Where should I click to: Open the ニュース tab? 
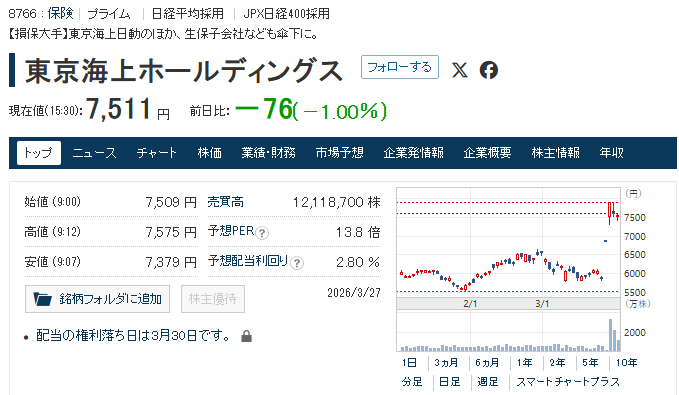coord(94,153)
